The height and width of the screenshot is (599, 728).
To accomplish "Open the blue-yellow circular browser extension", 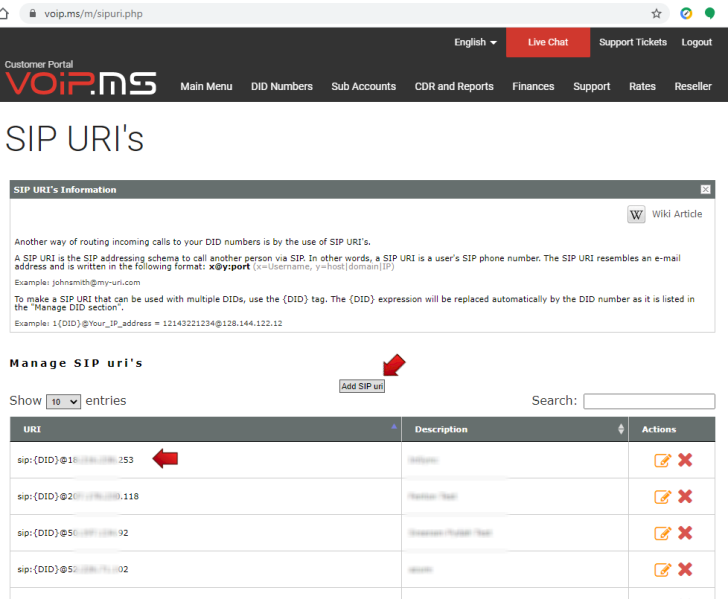I will click(686, 13).
